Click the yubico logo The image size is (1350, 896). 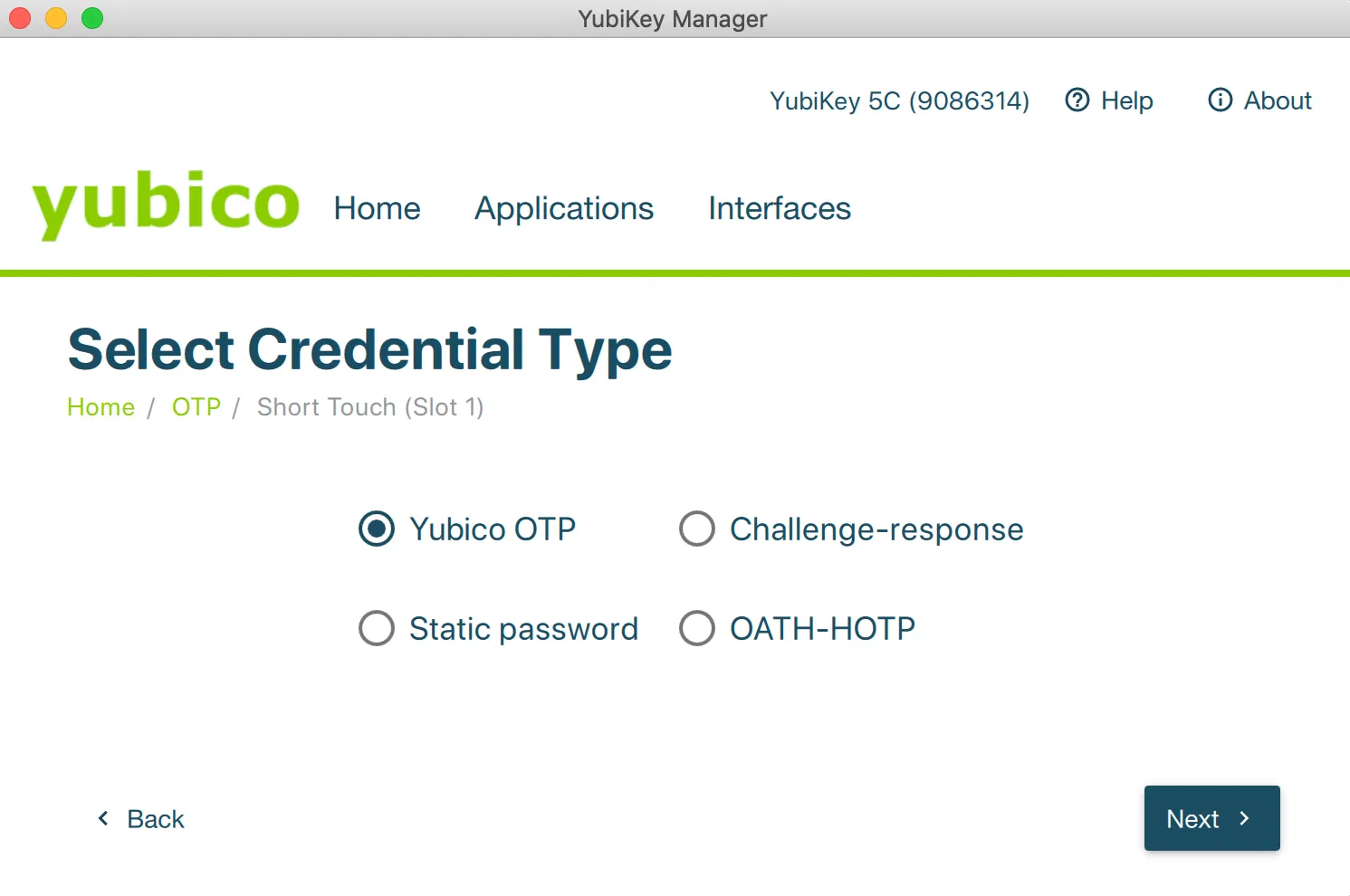(x=166, y=204)
